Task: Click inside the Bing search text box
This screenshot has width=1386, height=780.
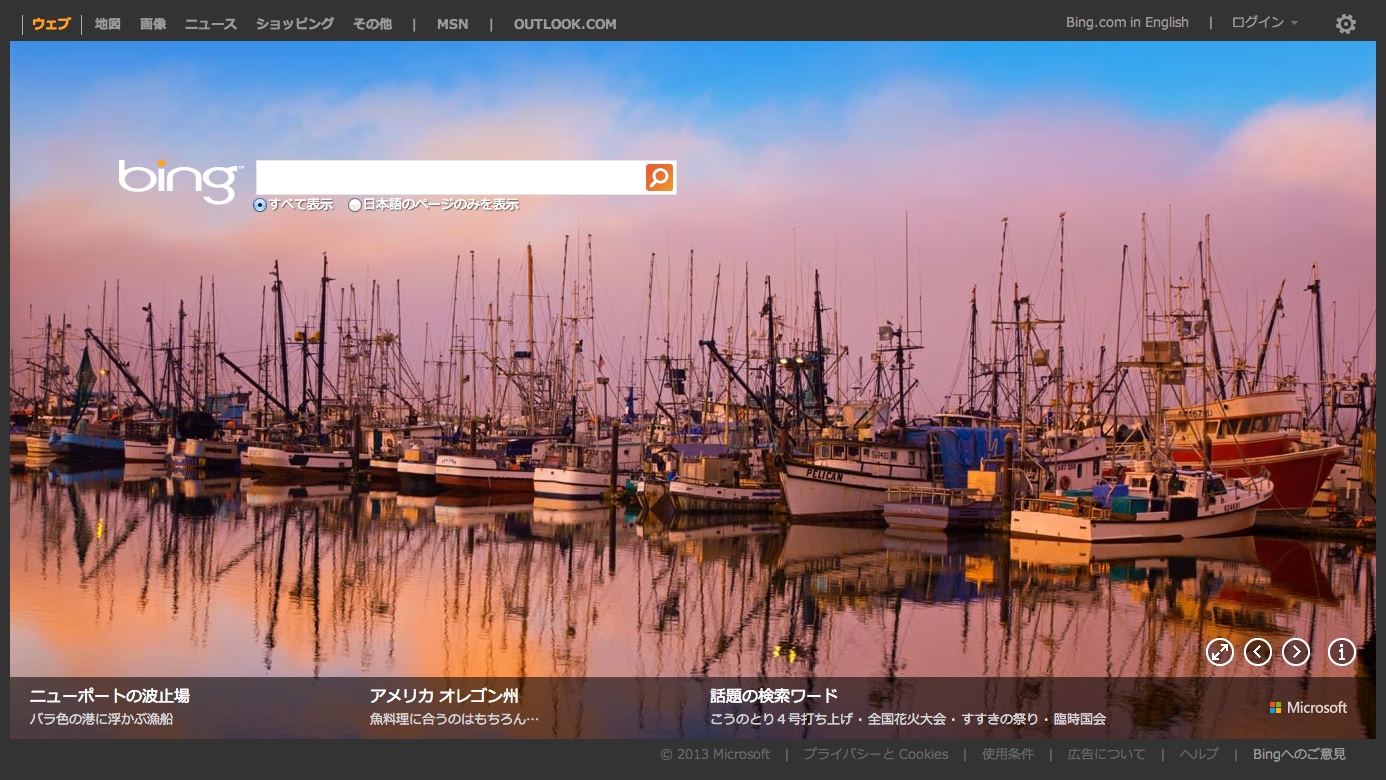Action: [x=450, y=178]
